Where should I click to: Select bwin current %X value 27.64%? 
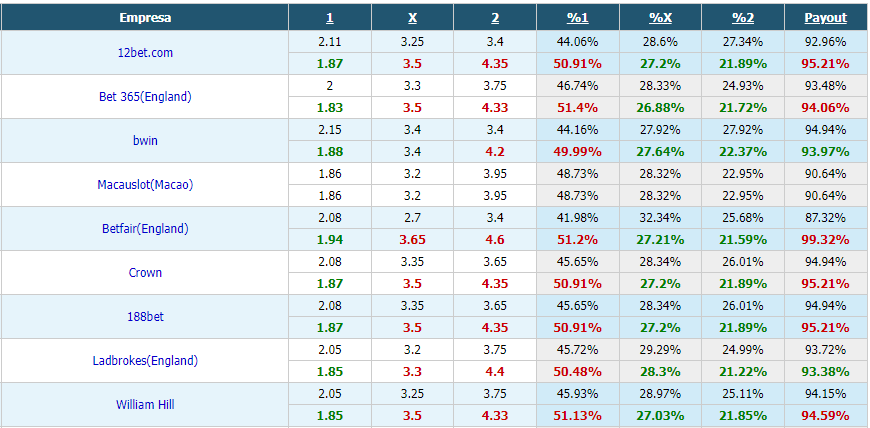click(x=660, y=152)
